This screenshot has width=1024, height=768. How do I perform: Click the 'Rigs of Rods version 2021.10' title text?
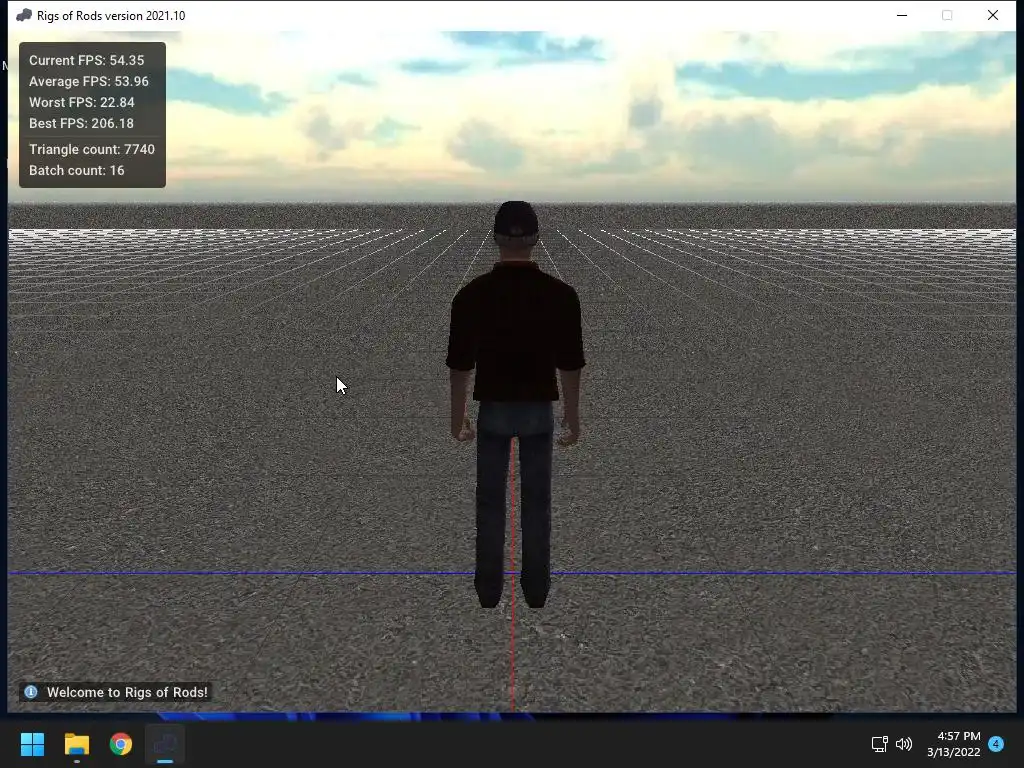tap(111, 16)
